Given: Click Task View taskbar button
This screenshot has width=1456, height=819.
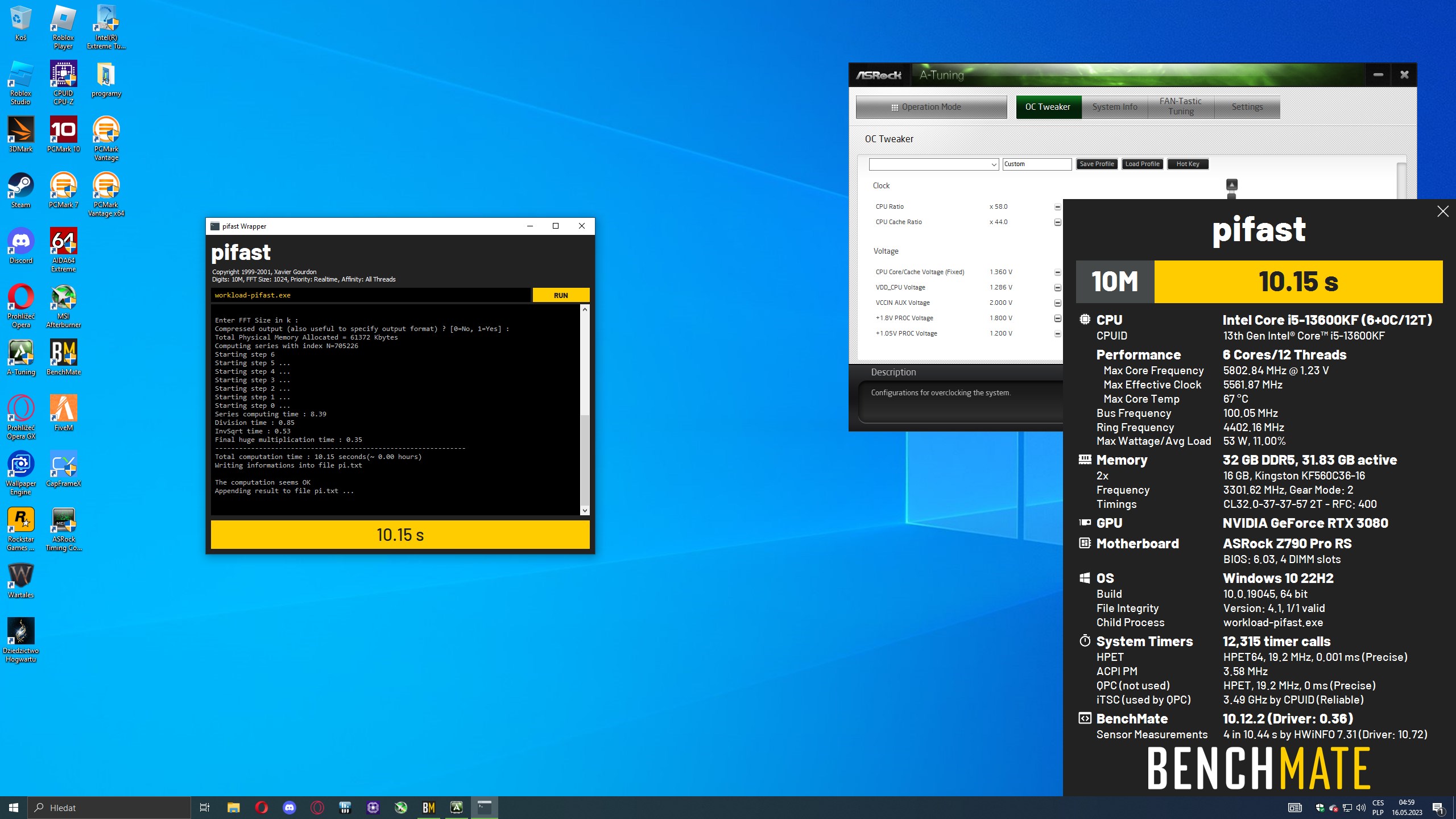Looking at the screenshot, I should 205,808.
